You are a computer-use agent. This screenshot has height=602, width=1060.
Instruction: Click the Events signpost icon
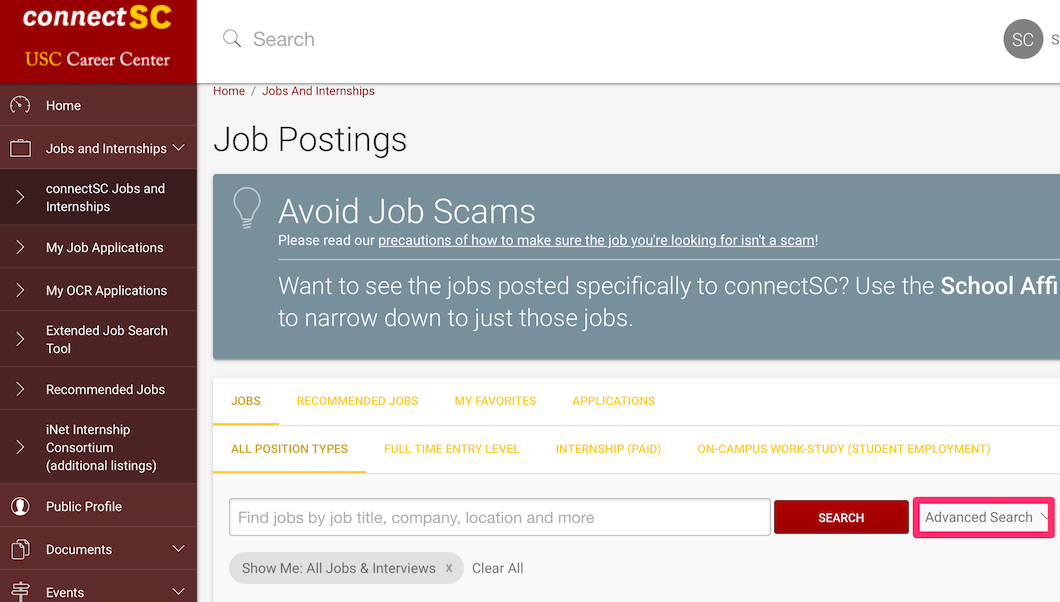(20, 592)
